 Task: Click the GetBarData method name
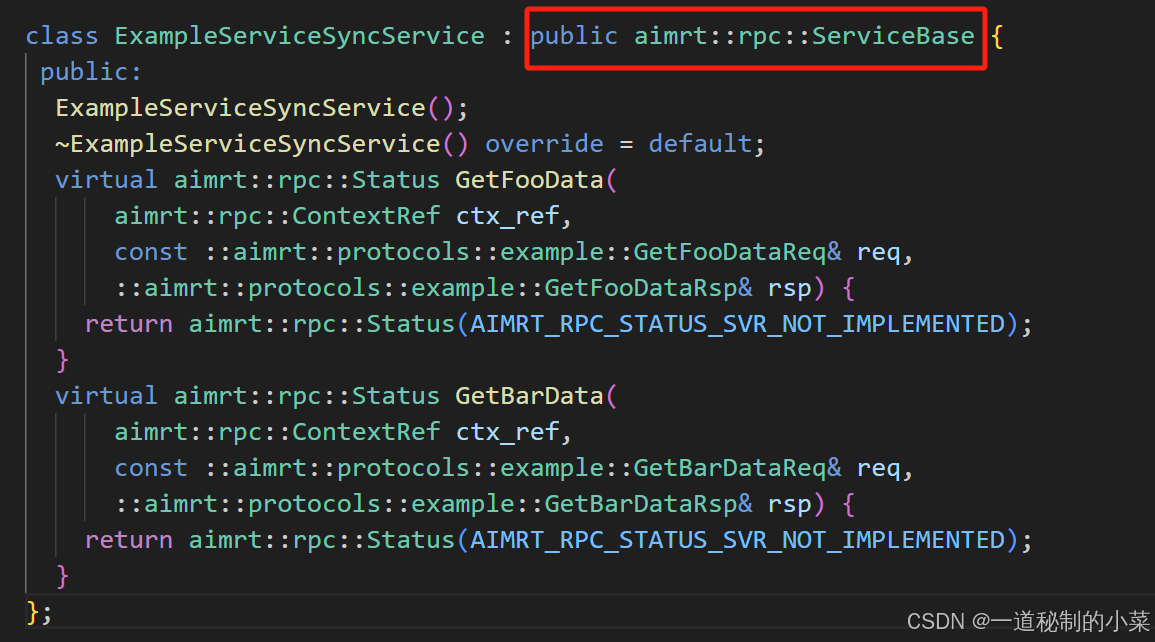(x=529, y=396)
